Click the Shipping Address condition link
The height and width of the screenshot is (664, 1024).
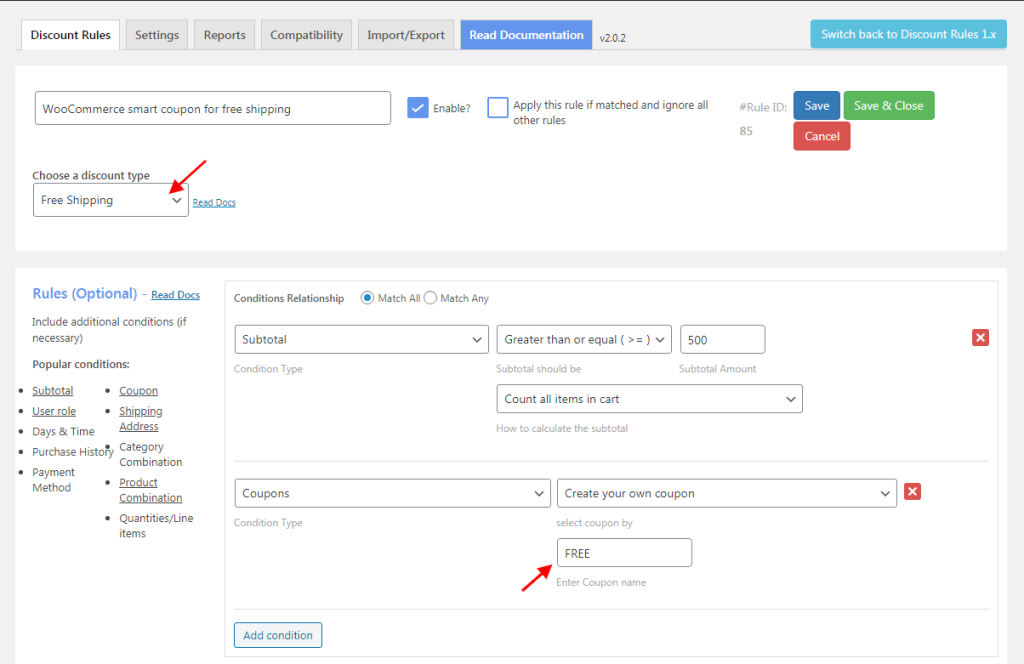(141, 419)
